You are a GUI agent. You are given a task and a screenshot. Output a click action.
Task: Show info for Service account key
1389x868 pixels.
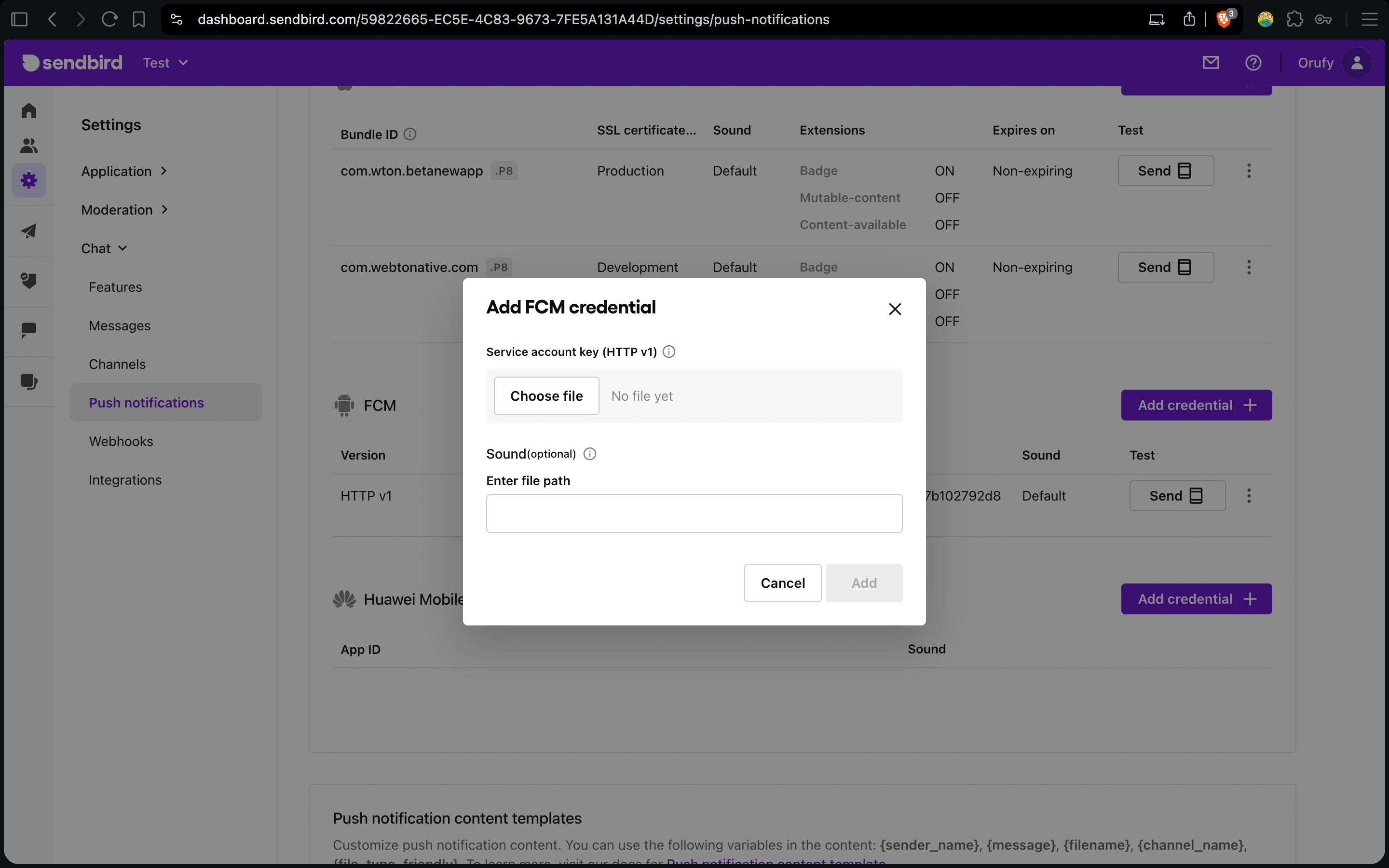pyautogui.click(x=668, y=352)
